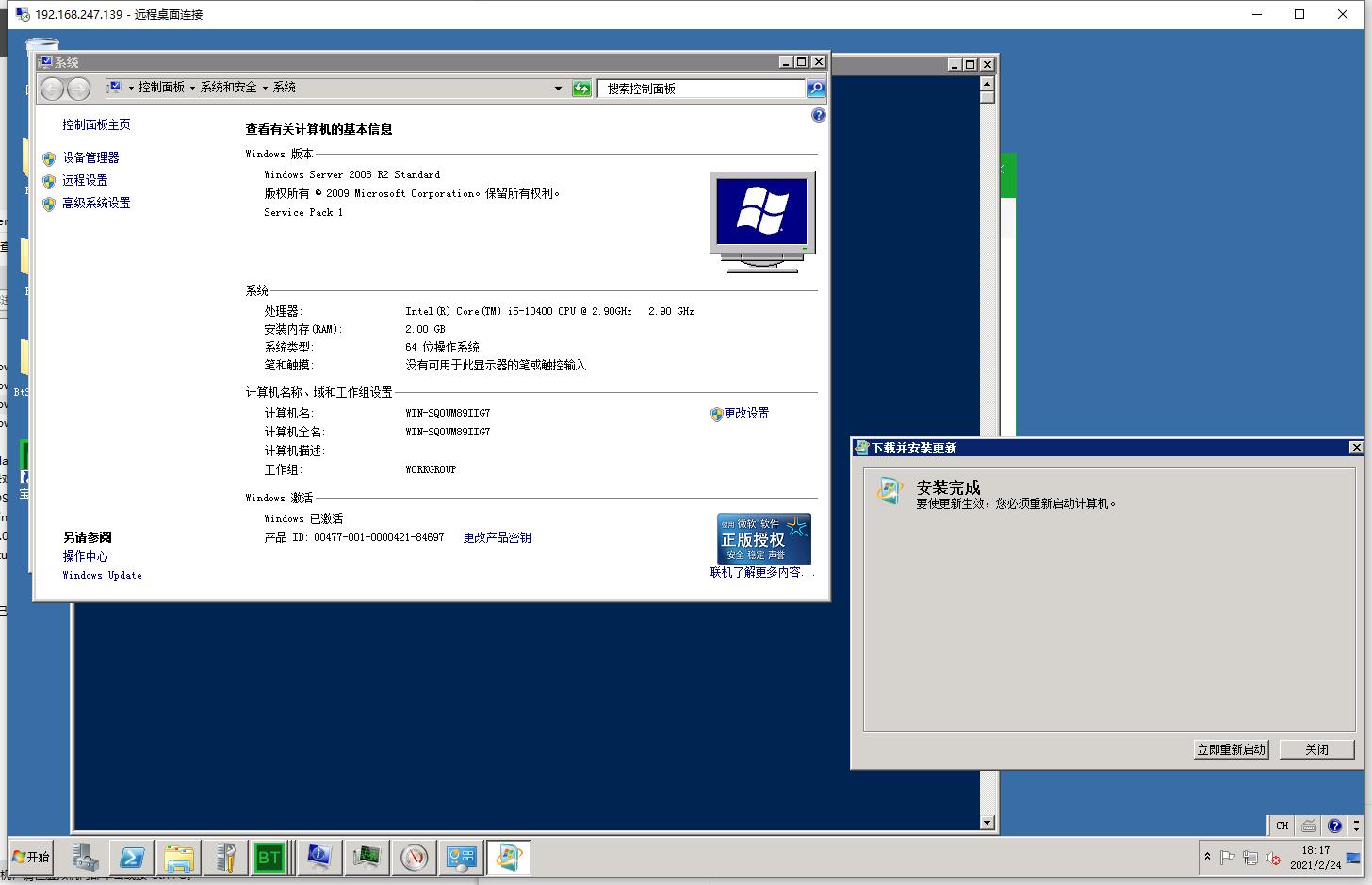This screenshot has width=1372, height=885.
Task: Go back in the System window
Action: (x=53, y=89)
